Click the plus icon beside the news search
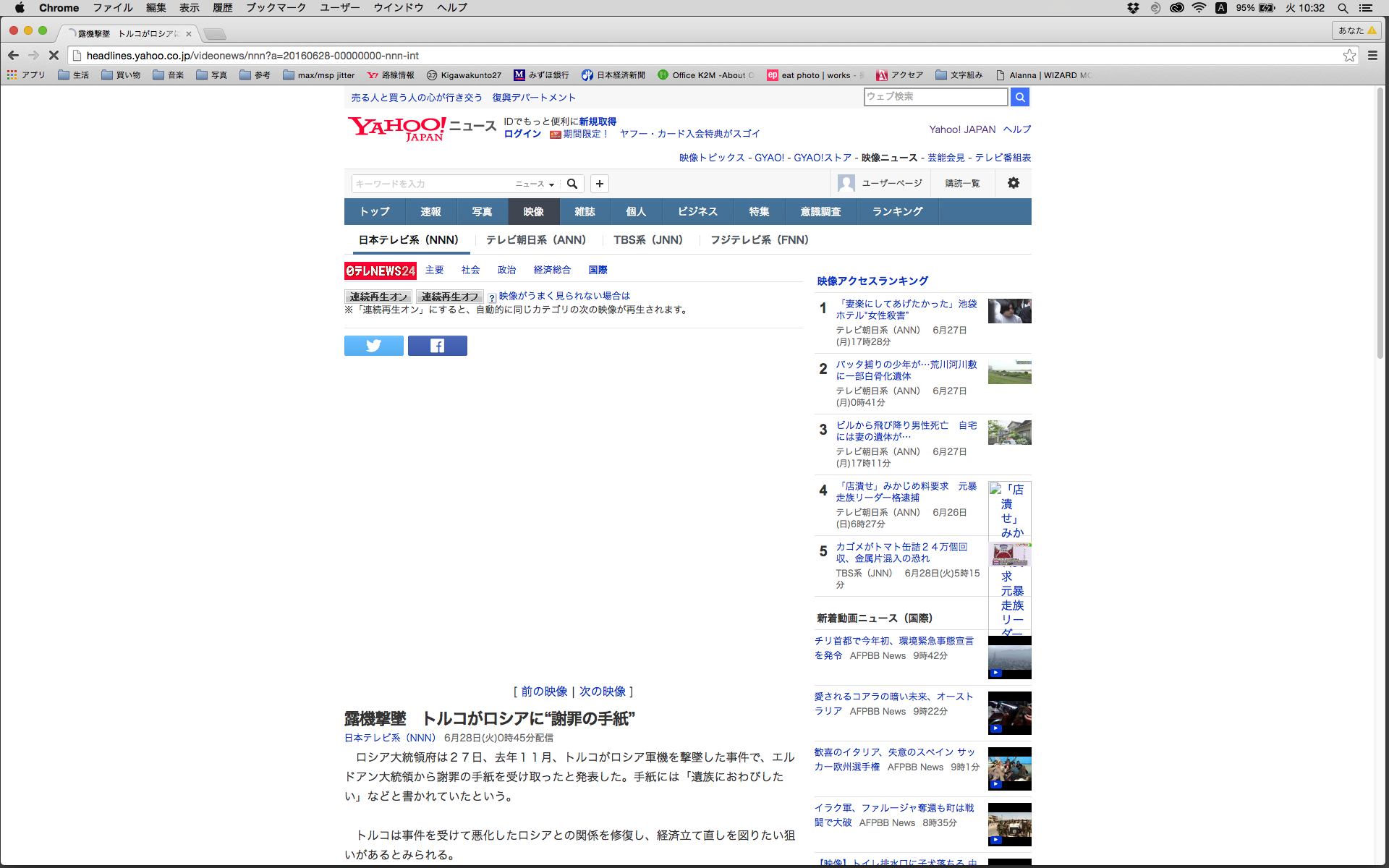 [x=599, y=184]
